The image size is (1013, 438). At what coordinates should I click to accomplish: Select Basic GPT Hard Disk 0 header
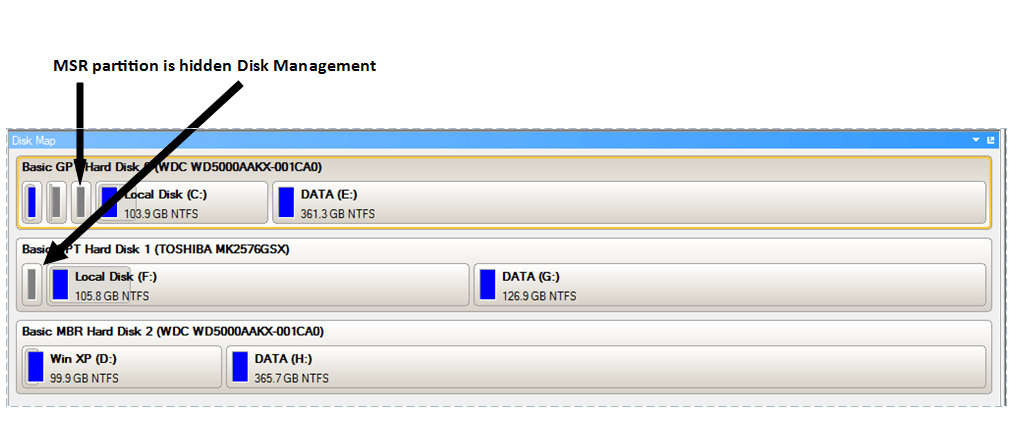(x=172, y=167)
